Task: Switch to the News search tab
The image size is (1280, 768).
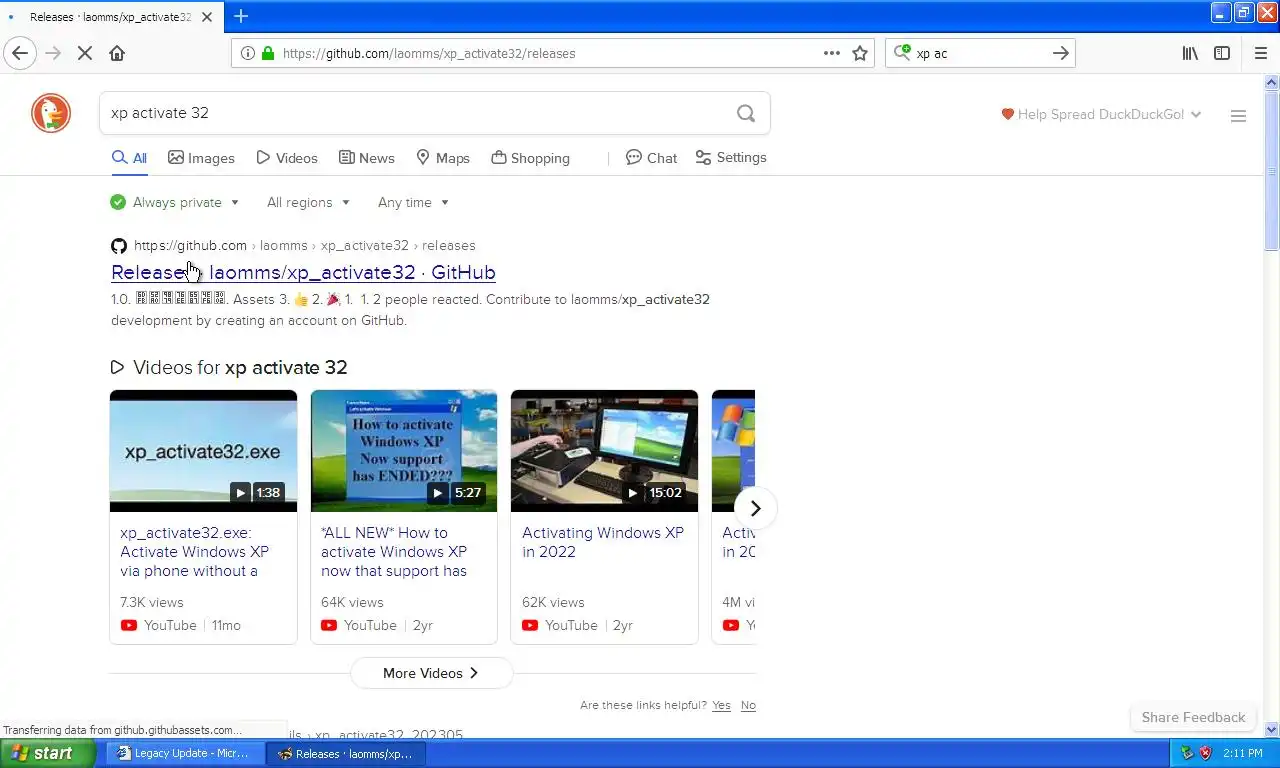Action: point(367,158)
